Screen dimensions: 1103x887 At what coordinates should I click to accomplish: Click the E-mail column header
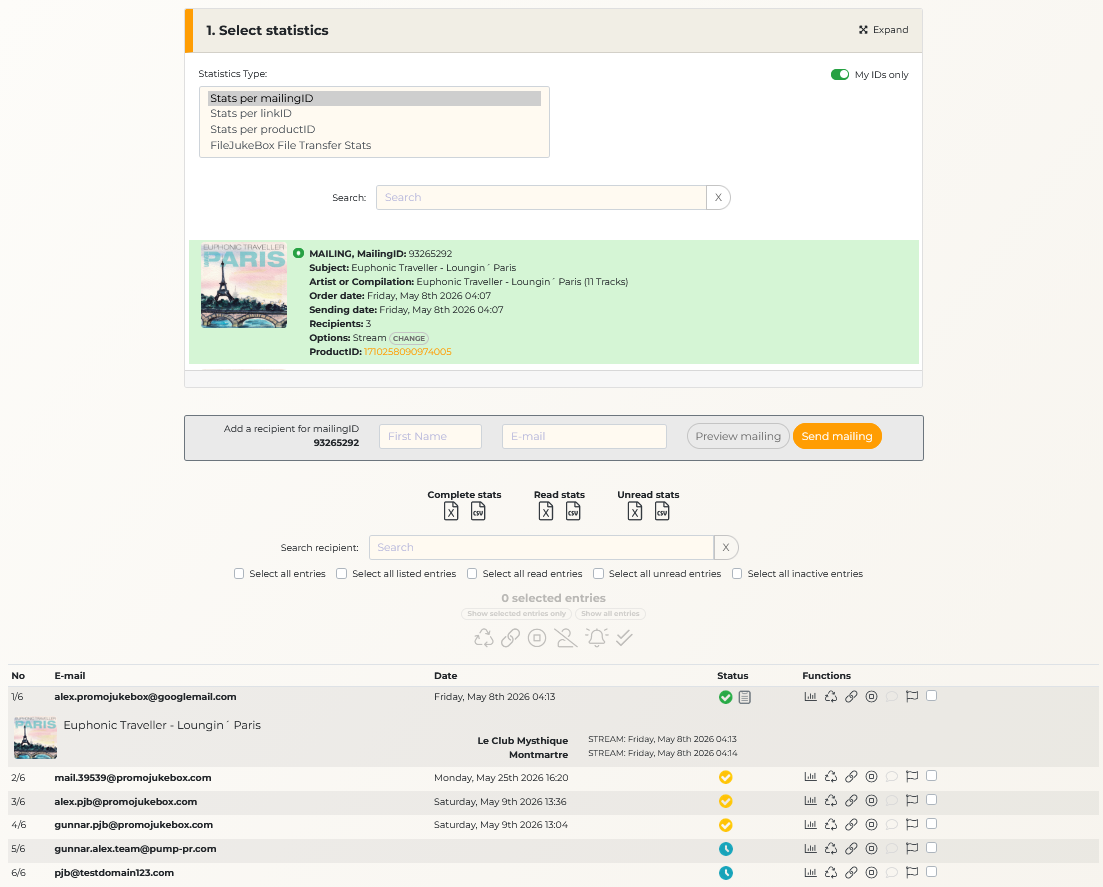pos(70,676)
